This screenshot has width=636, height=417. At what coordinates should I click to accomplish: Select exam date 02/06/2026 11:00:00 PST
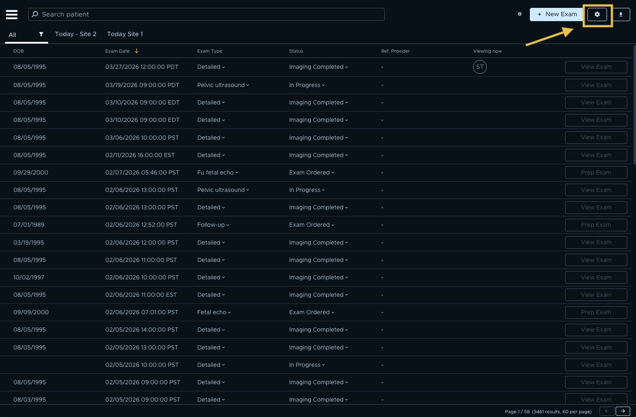click(141, 260)
